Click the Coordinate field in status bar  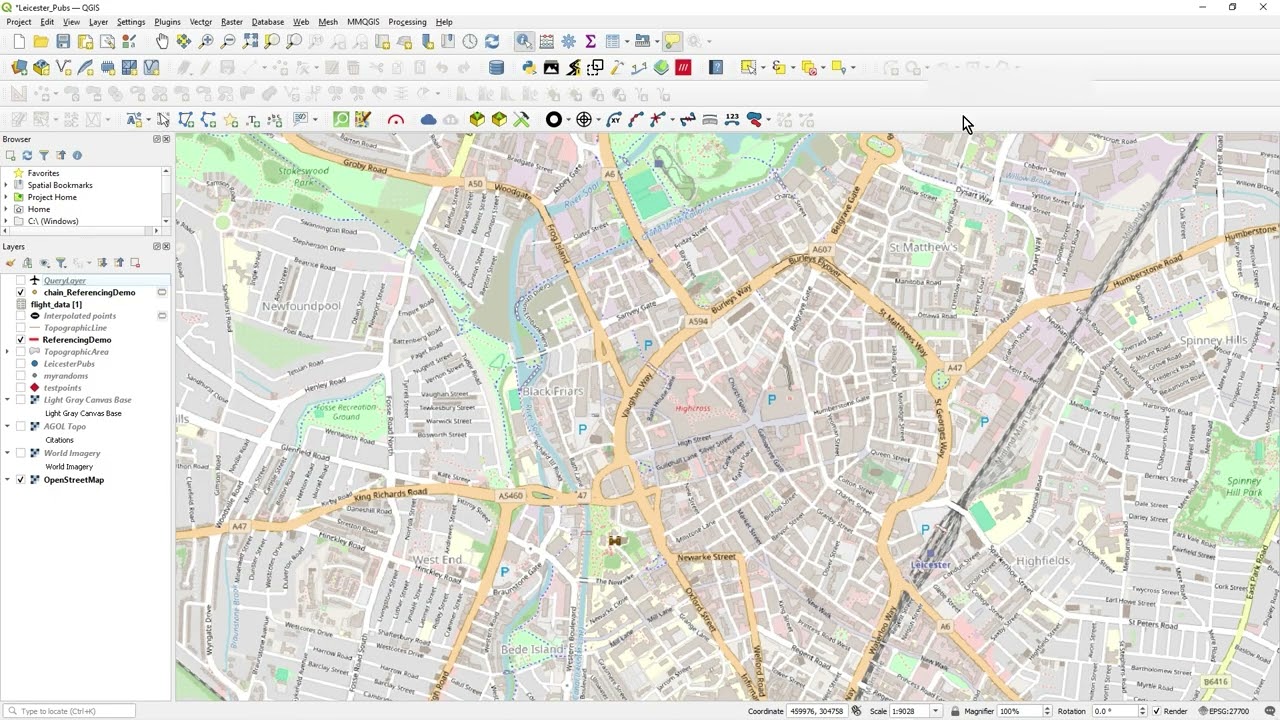pos(816,711)
